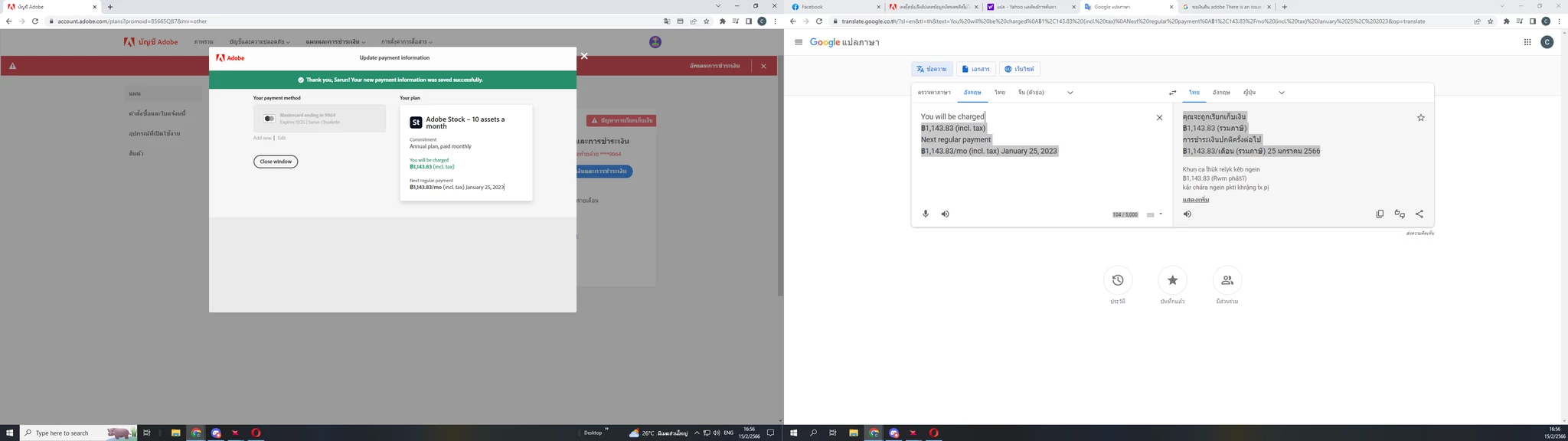Expand the communication preferences menu in Adobe header

407,42
